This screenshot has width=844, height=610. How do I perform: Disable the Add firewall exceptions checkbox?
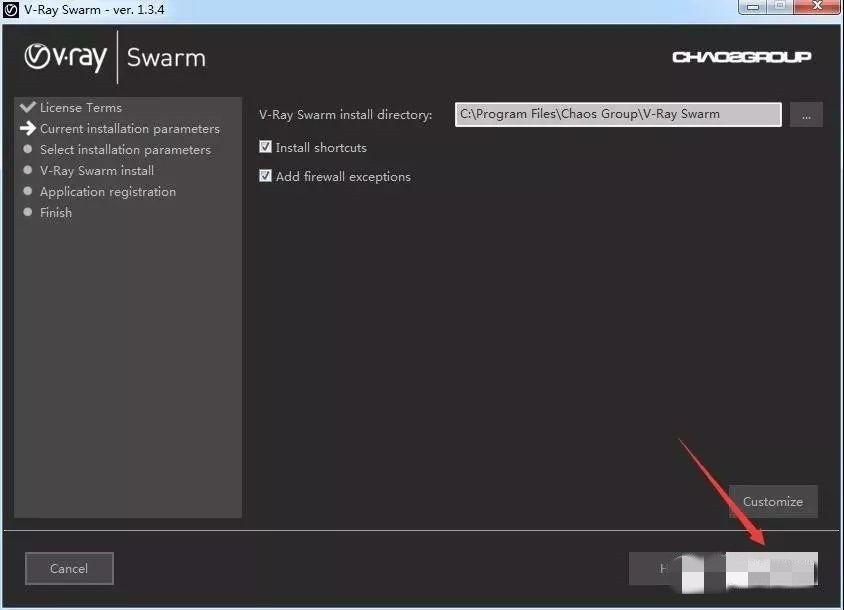point(266,176)
